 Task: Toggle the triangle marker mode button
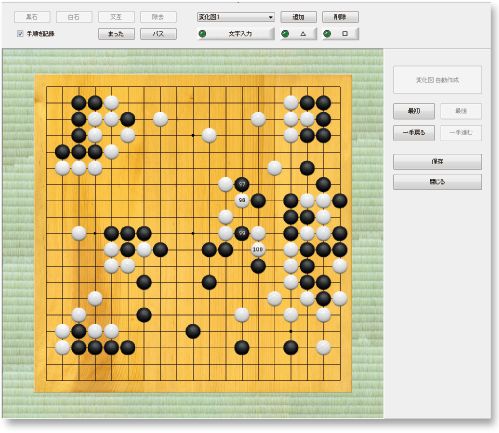[x=298, y=34]
